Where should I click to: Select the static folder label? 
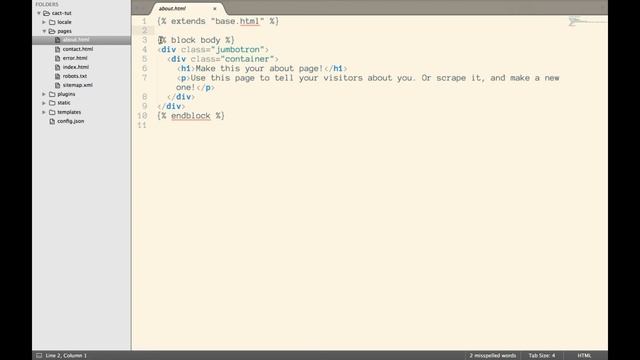[x=64, y=103]
